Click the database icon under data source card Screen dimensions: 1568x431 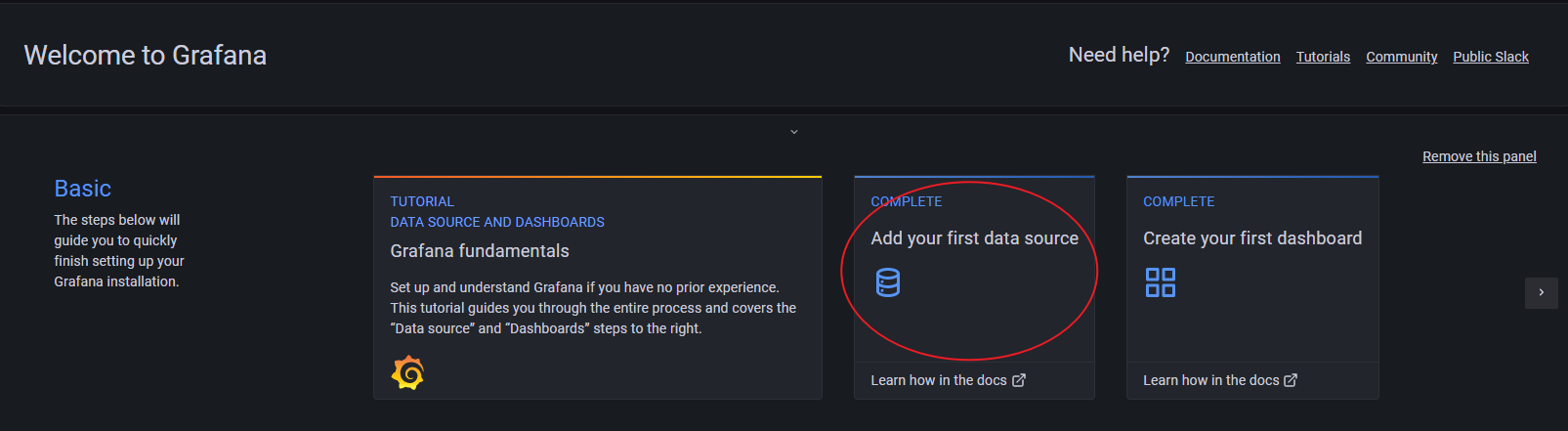point(887,282)
